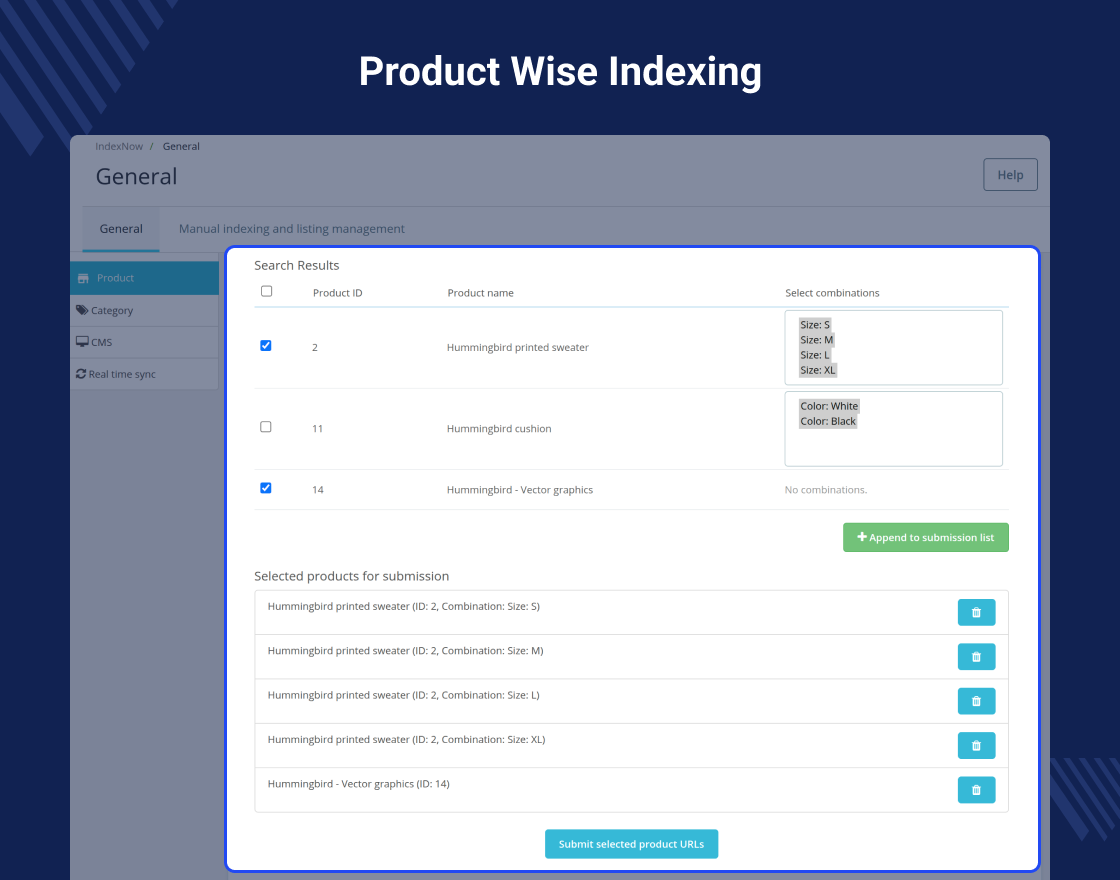
Task: Check the Hummingbird cushion checkbox
Action: pos(266,426)
